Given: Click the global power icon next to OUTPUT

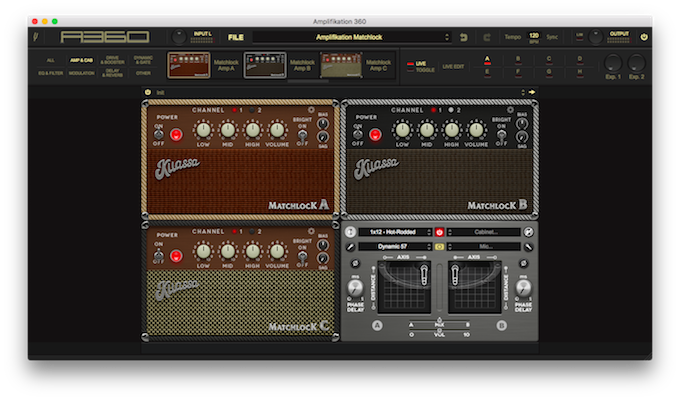Looking at the screenshot, I should [x=644, y=37].
